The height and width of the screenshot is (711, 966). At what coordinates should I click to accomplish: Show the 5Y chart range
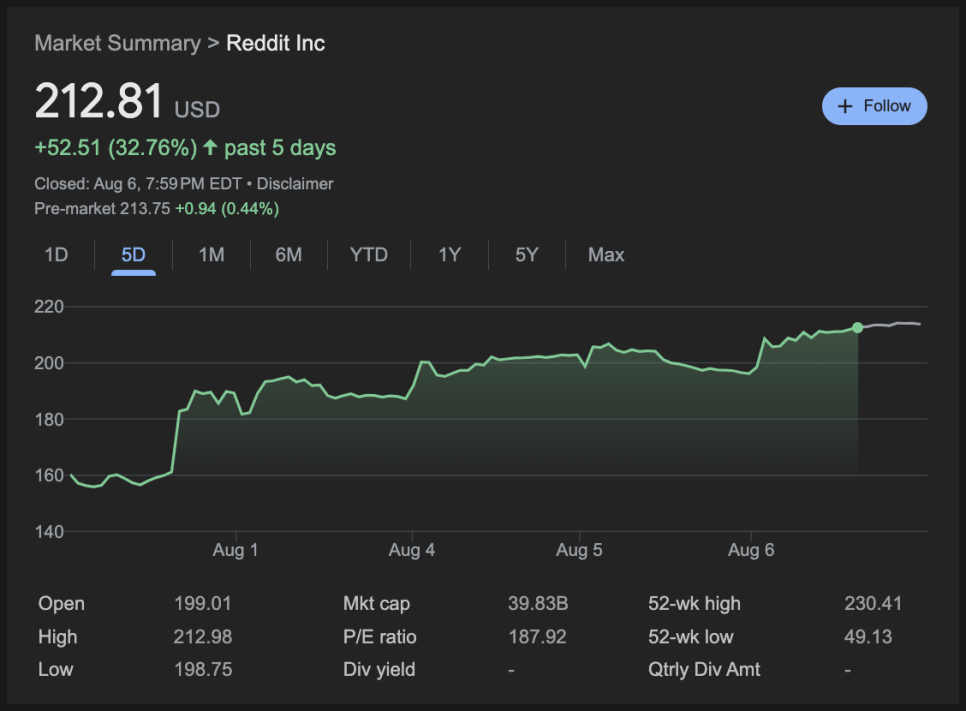(527, 254)
